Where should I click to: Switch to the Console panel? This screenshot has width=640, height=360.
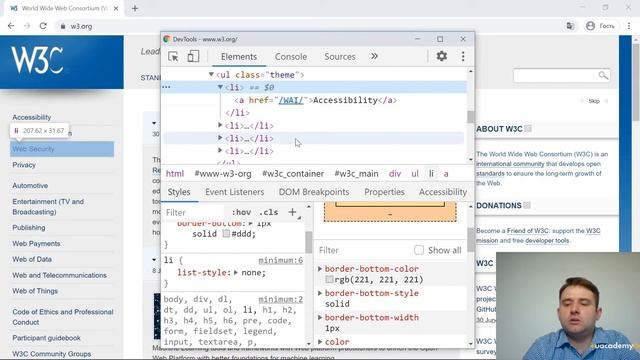(x=291, y=57)
